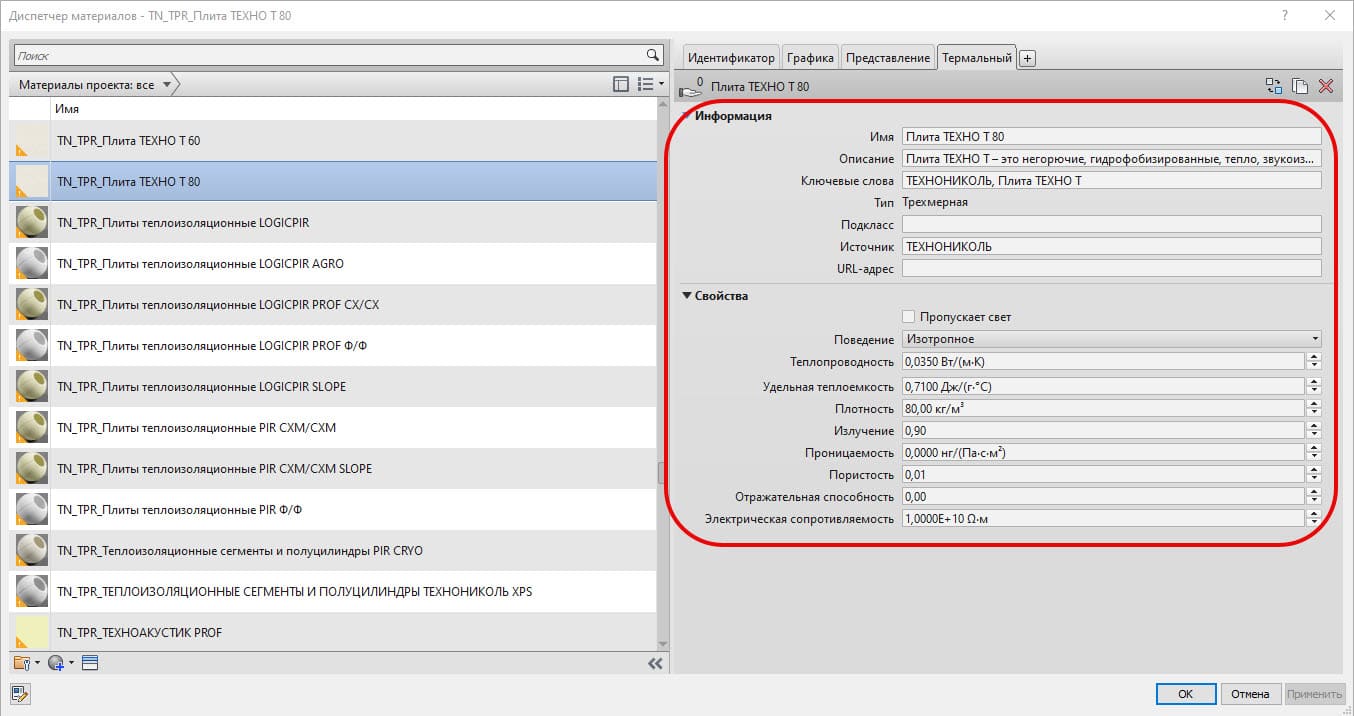Replace the thermal asset via swap icon
Image resolution: width=1354 pixels, height=716 pixels.
click(1274, 86)
